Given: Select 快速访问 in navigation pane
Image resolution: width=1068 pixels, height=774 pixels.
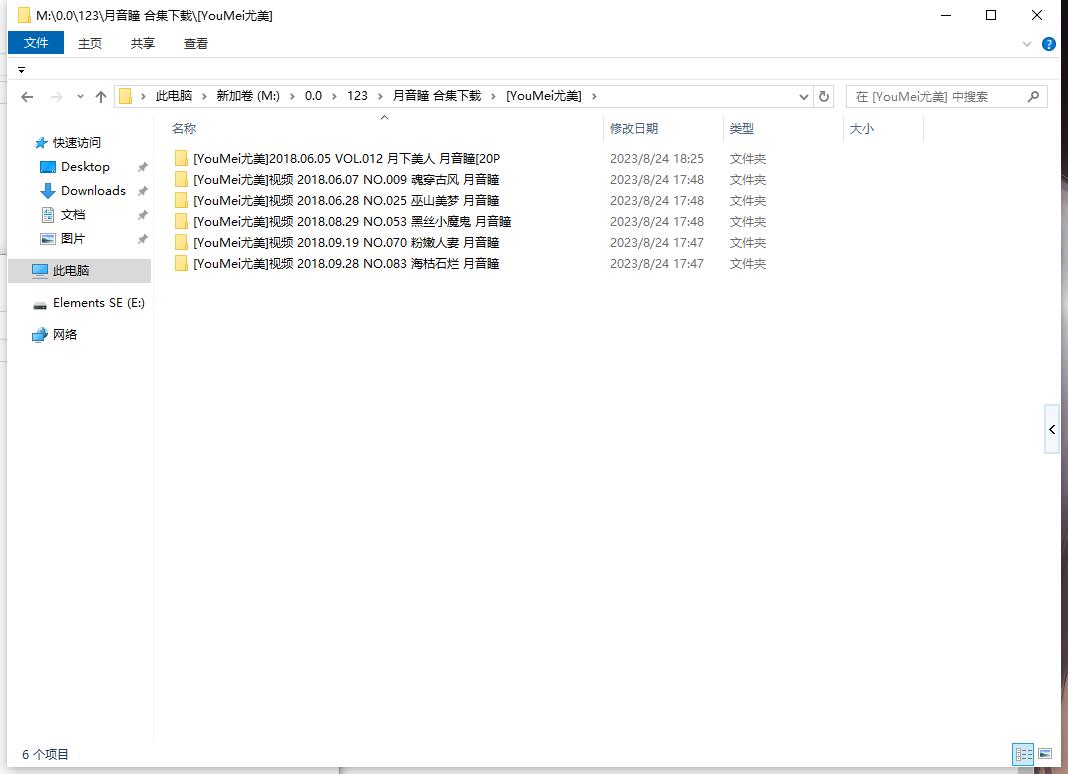Looking at the screenshot, I should click(x=76, y=142).
